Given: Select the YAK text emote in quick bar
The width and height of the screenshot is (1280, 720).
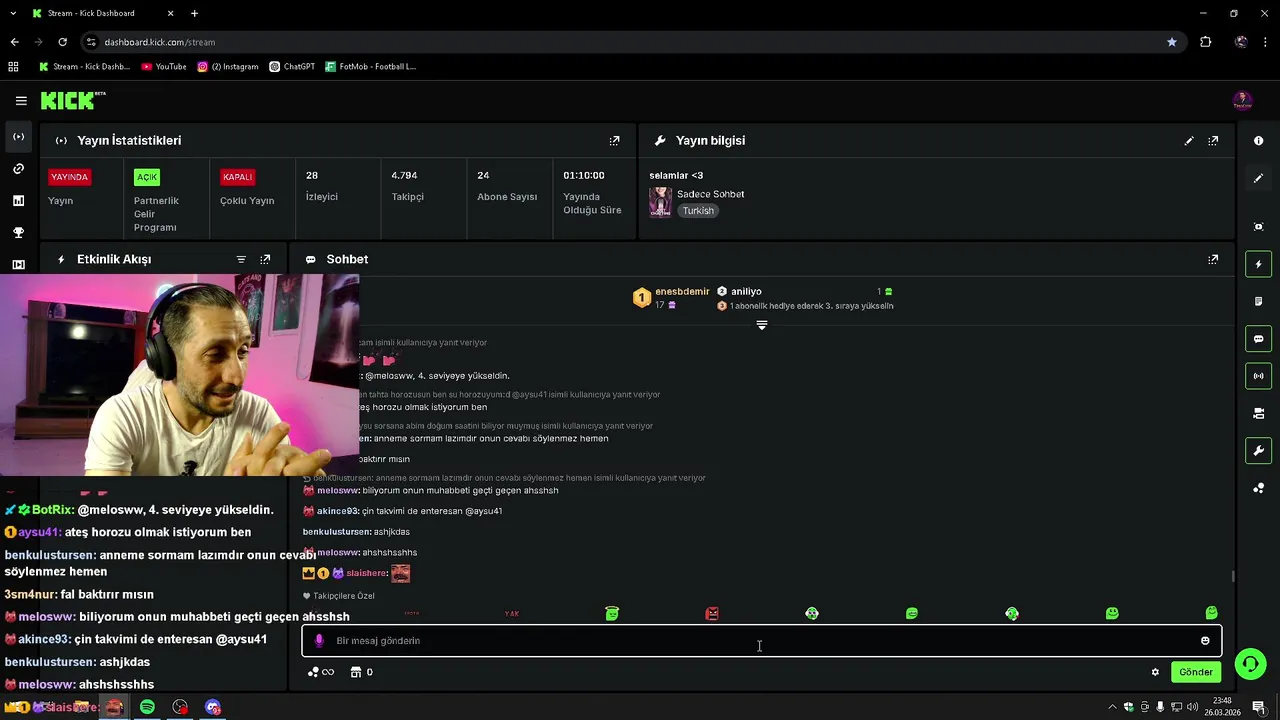Looking at the screenshot, I should tap(512, 614).
